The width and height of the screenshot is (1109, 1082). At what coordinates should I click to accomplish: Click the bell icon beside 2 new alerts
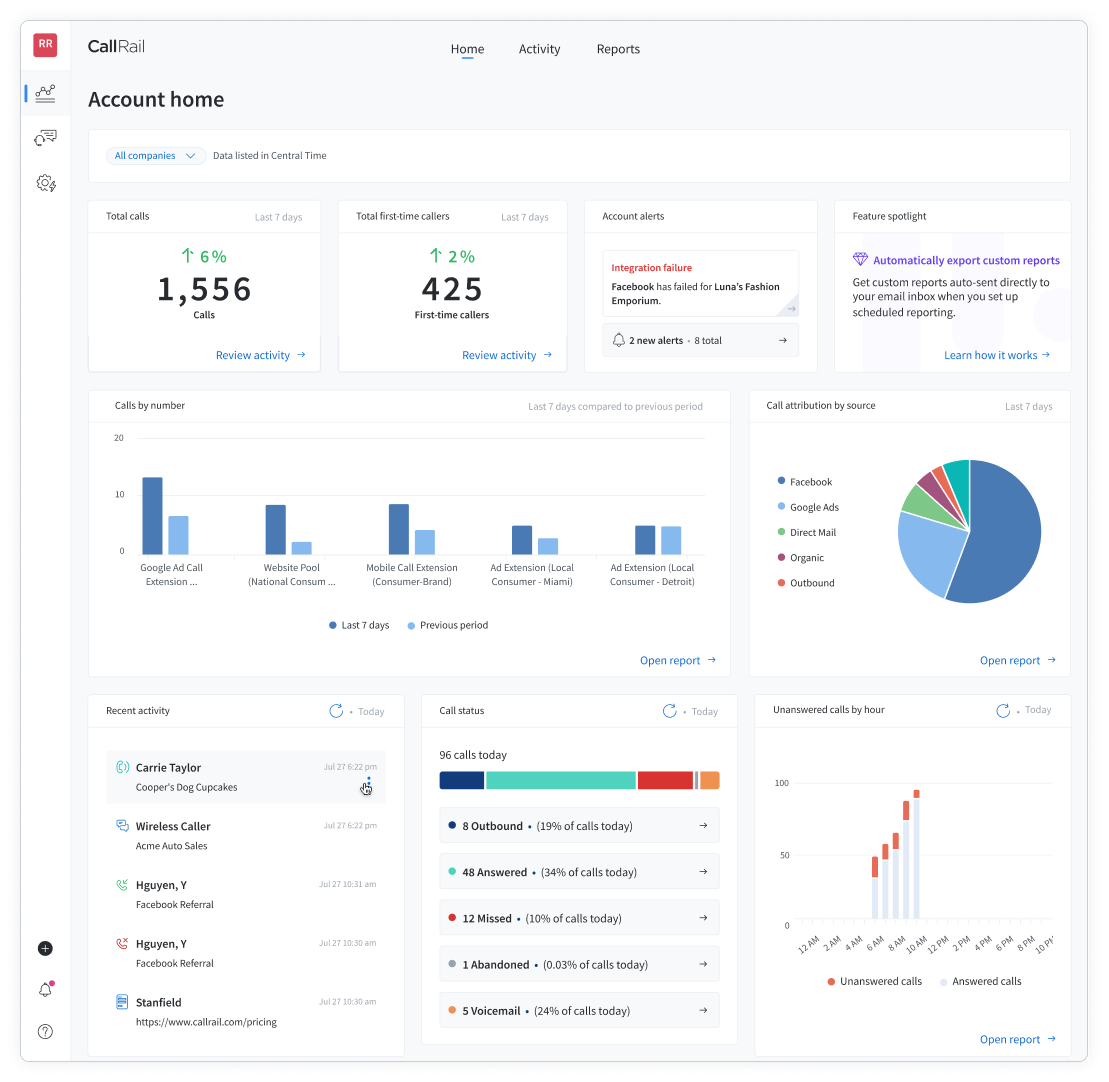618,340
